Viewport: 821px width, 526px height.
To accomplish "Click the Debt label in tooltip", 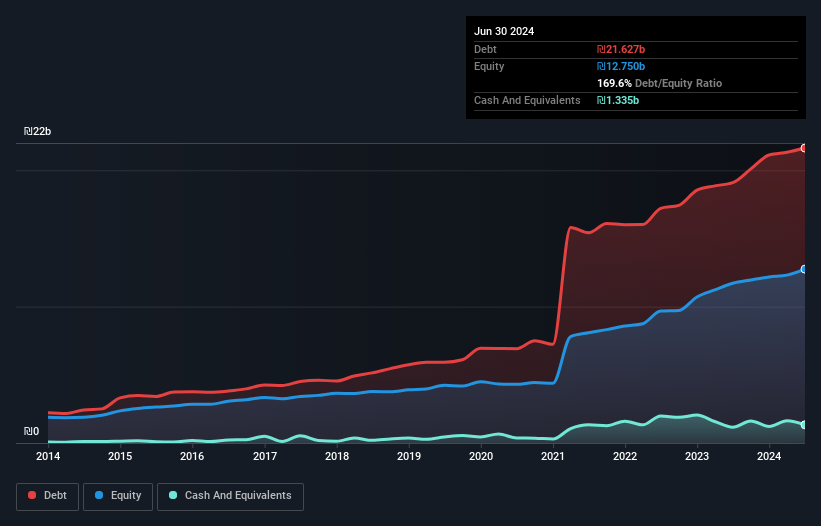I will (485, 49).
